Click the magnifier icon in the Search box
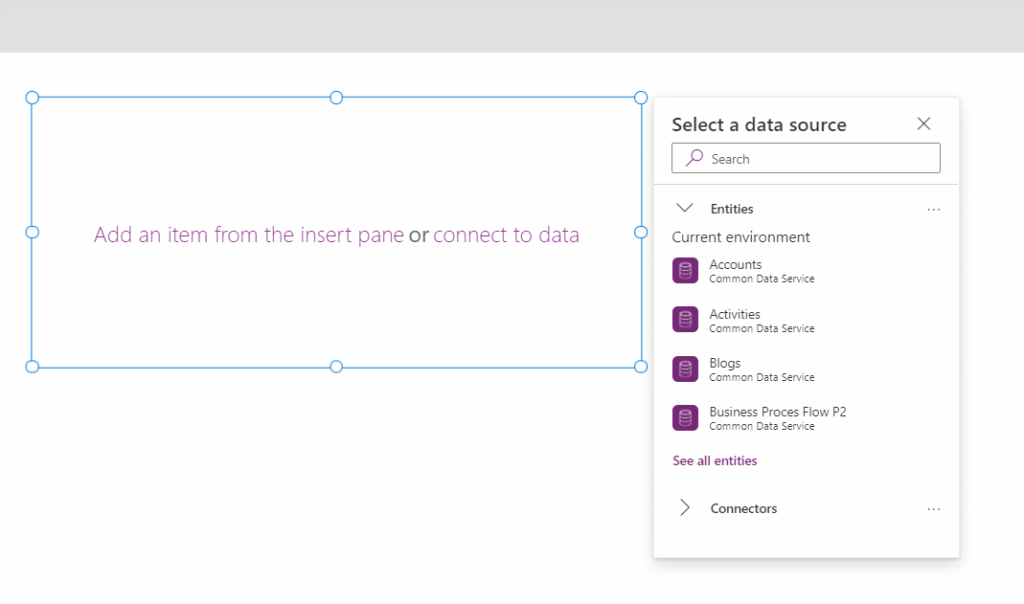 click(694, 158)
